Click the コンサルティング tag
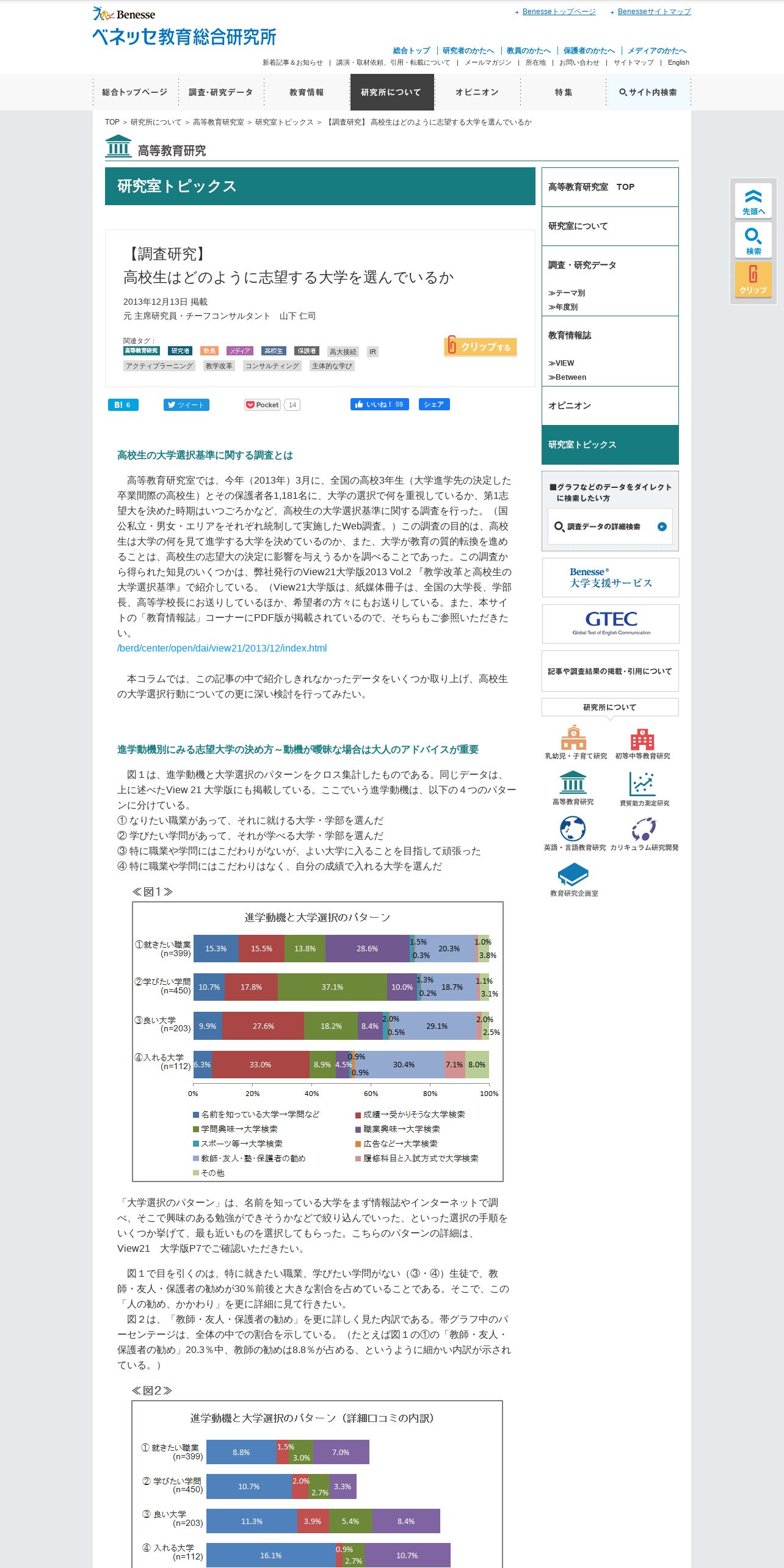The height and width of the screenshot is (1568, 784). click(272, 366)
